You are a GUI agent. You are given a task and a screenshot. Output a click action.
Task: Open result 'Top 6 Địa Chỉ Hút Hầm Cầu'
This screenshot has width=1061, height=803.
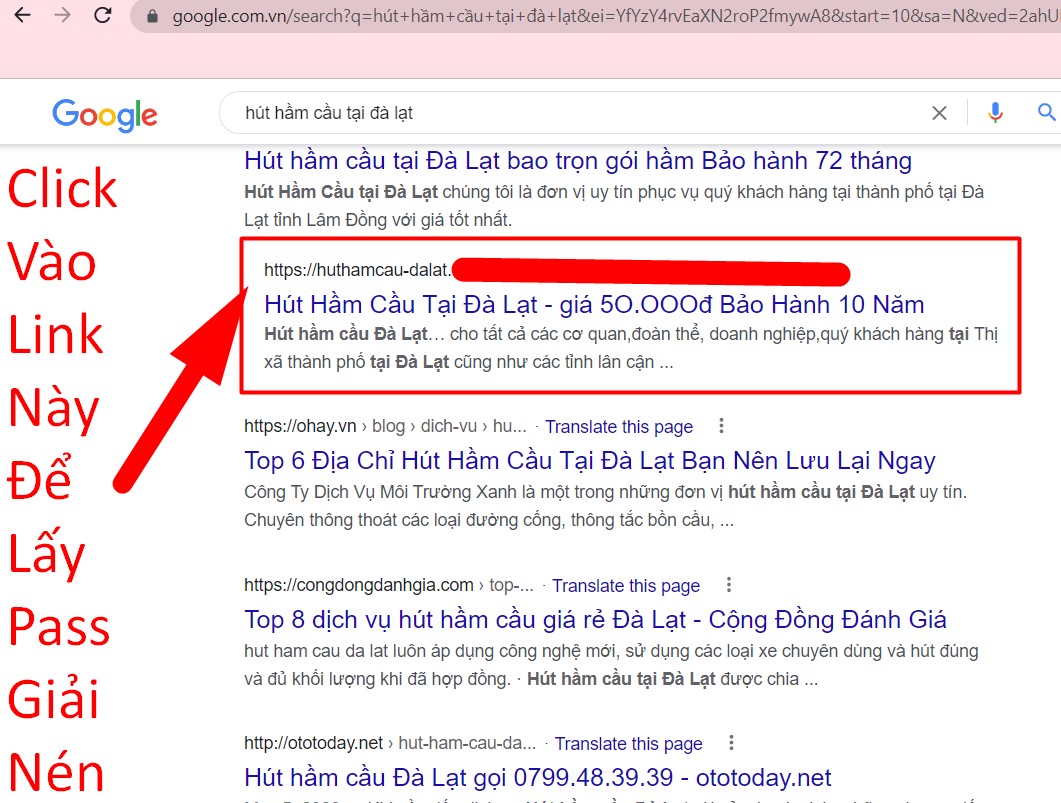click(x=590, y=461)
